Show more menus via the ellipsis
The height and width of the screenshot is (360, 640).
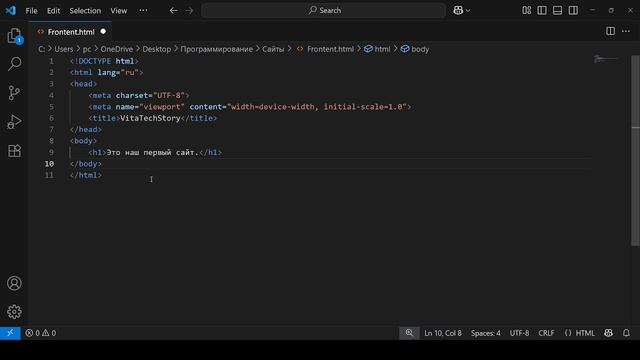[x=143, y=11]
